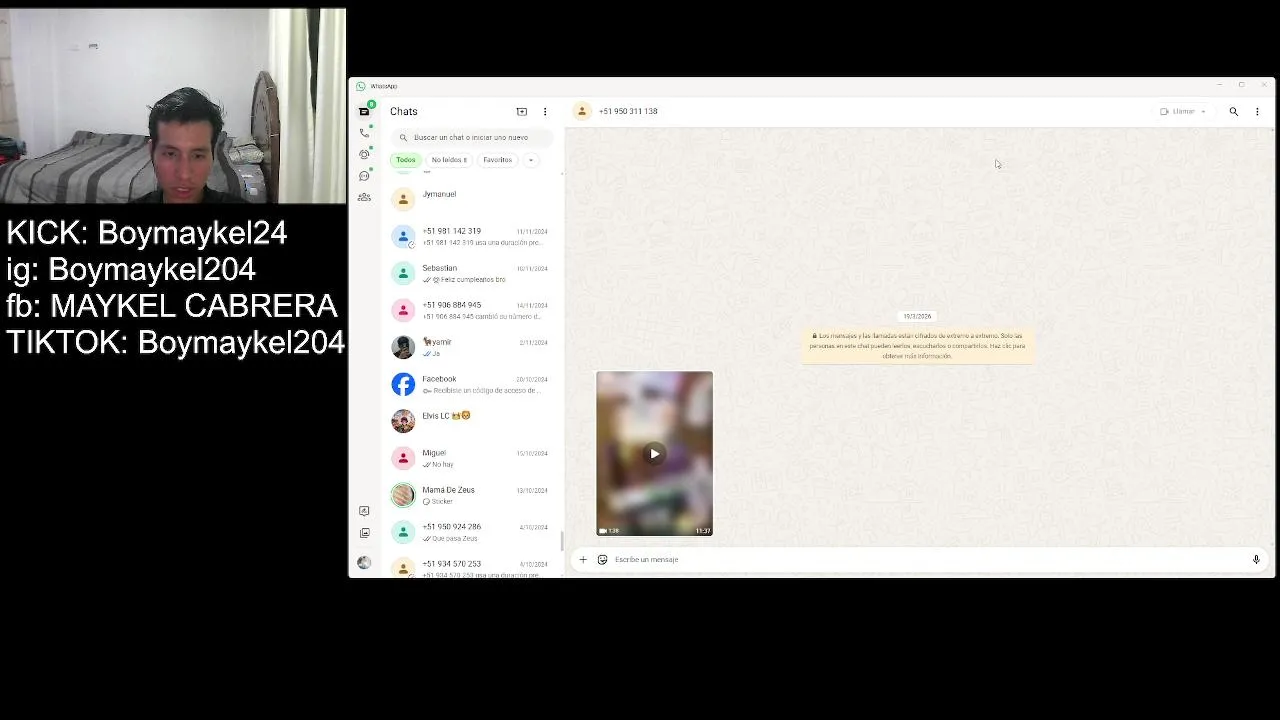Open the emoji picker in message bar
This screenshot has height=720, width=1280.
[x=602, y=559]
